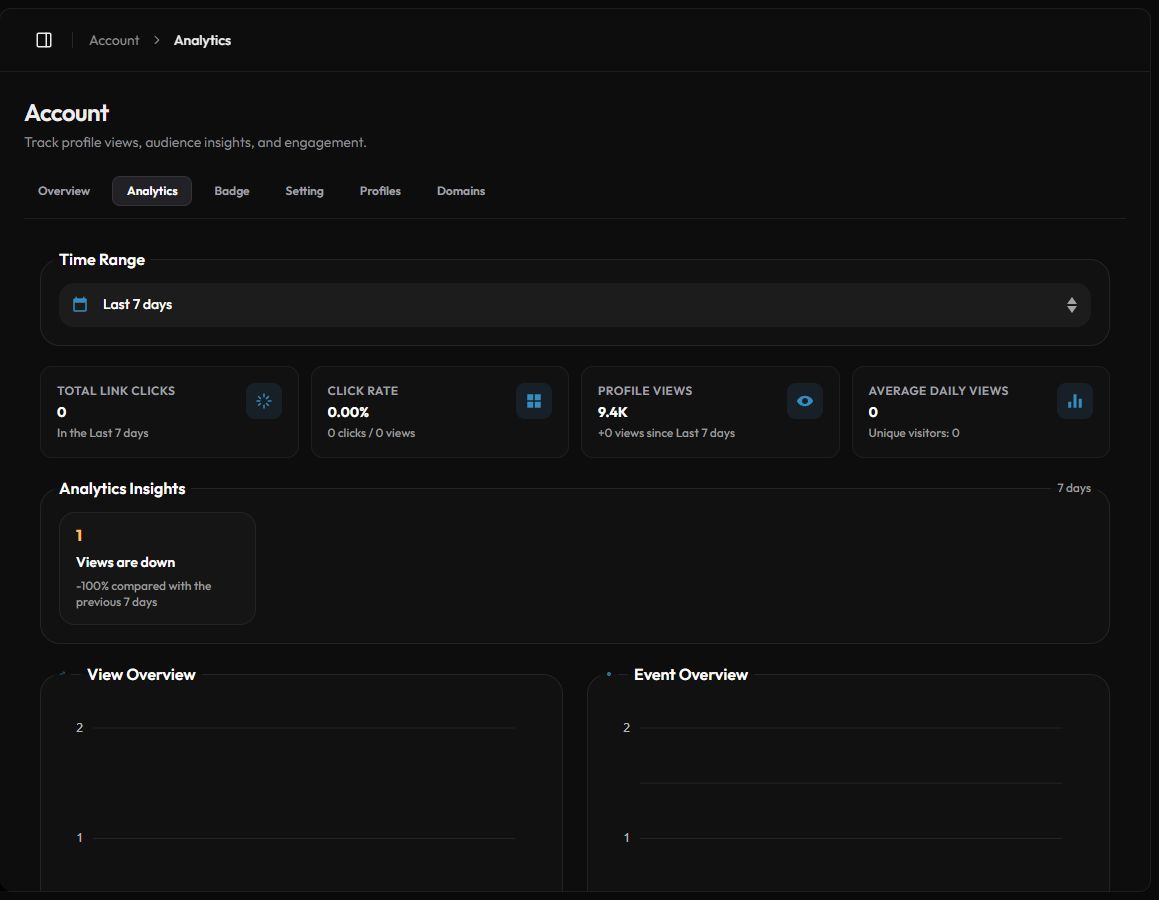Click the 0.00% click rate value

(348, 412)
